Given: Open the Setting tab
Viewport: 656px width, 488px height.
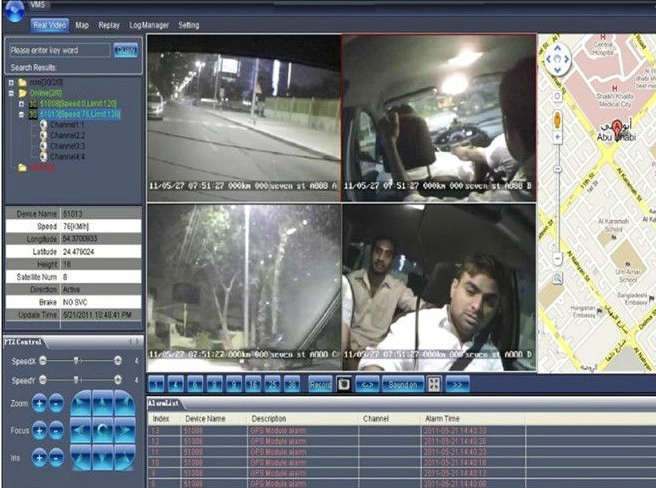Looking at the screenshot, I should (188, 25).
